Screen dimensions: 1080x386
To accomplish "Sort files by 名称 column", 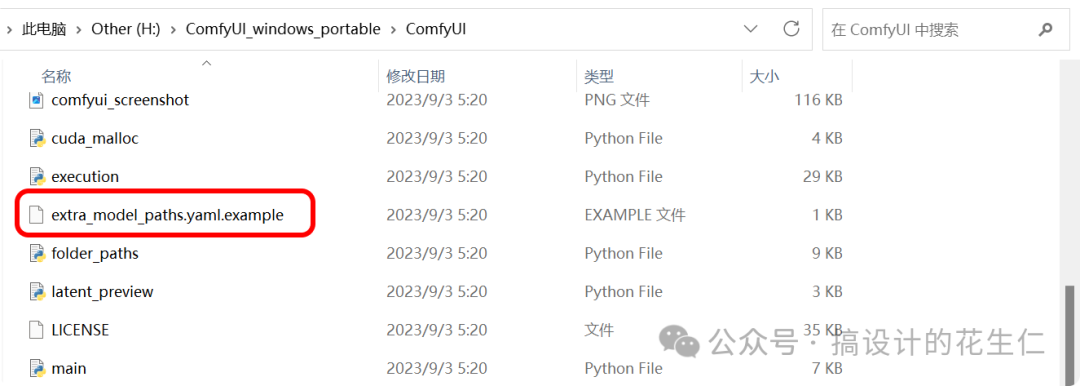I will pyautogui.click(x=56, y=76).
